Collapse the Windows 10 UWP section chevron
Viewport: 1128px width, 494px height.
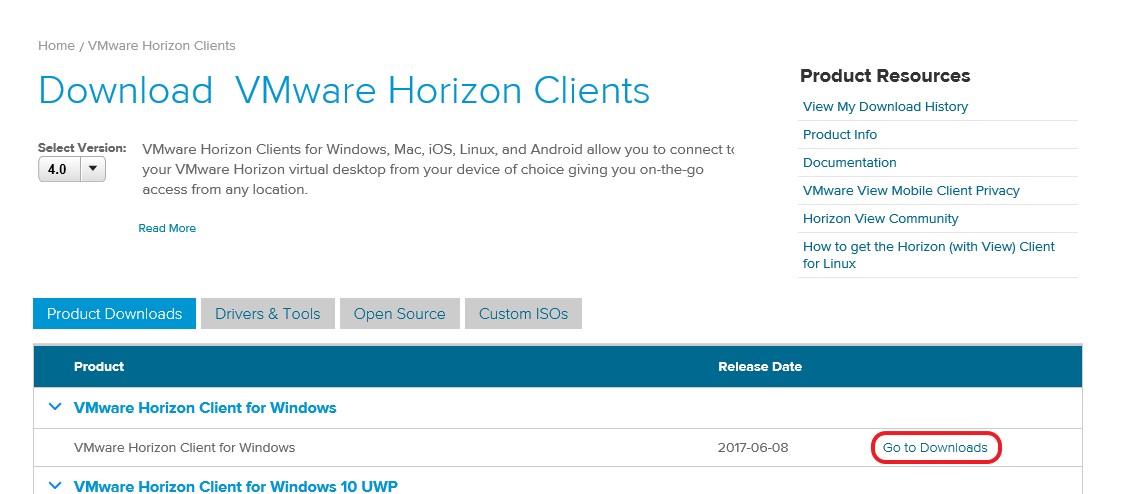(55, 486)
